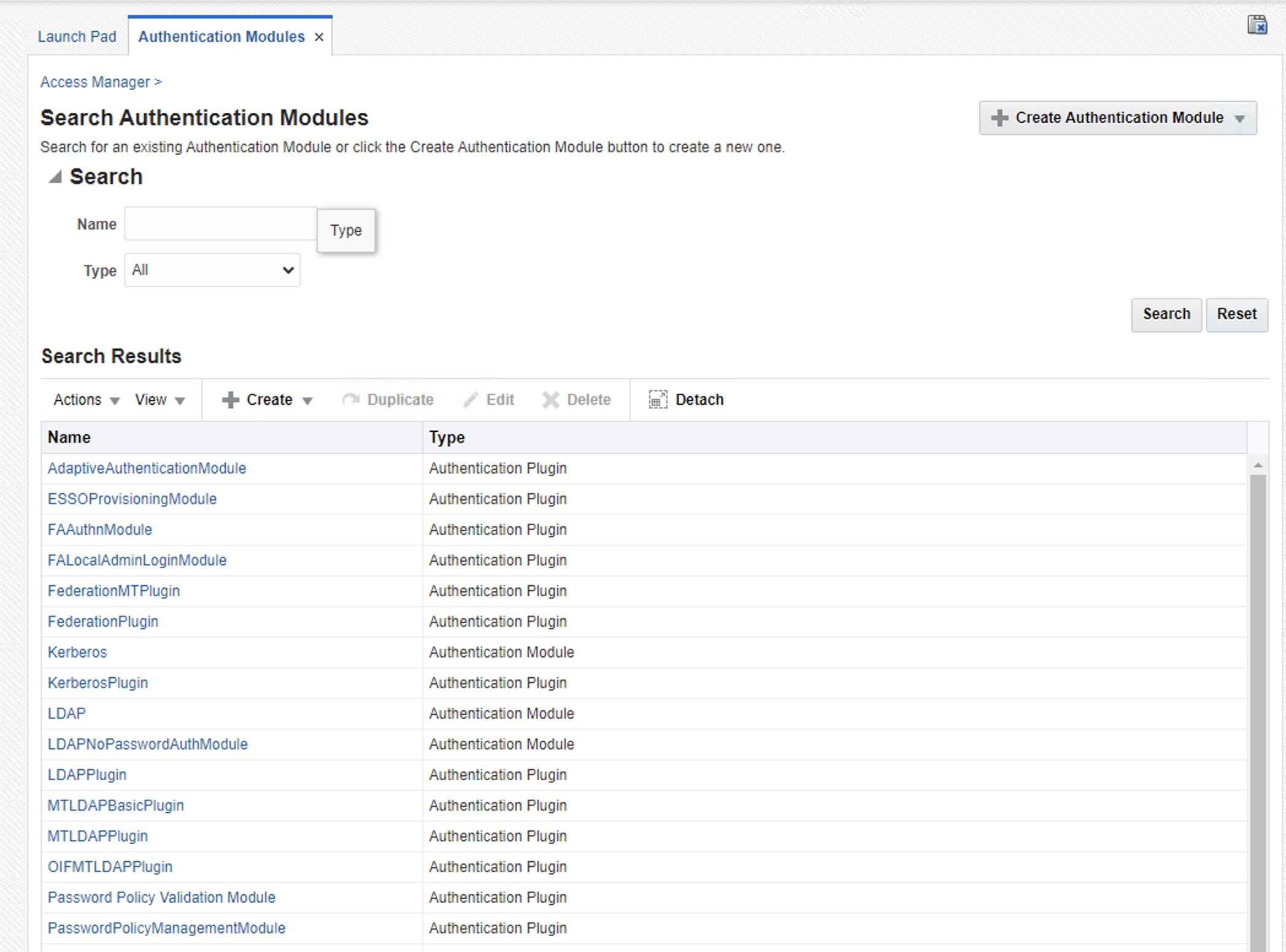
Task: Click the Name search input field
Action: pos(220,224)
